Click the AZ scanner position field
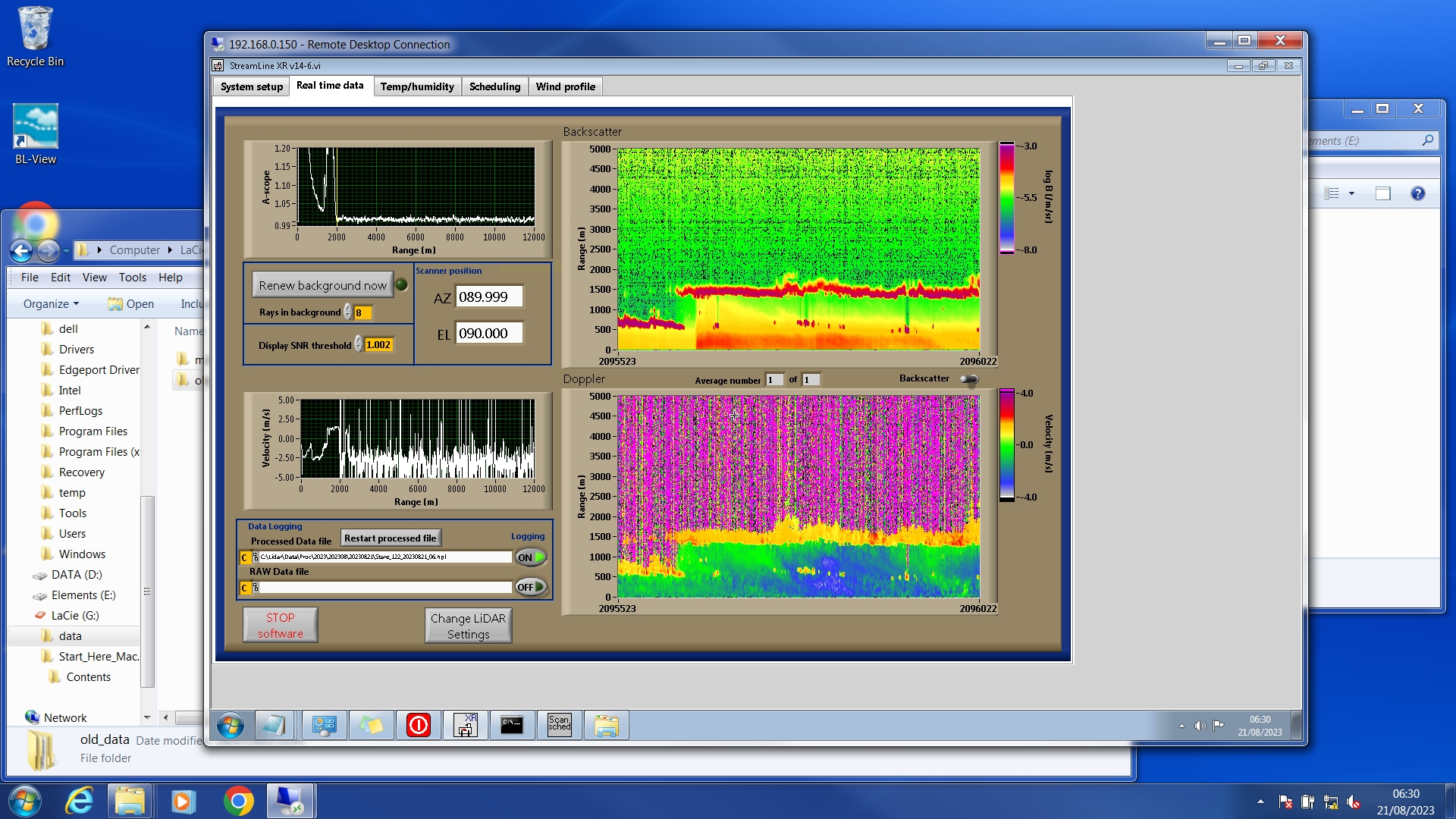The width and height of the screenshot is (1456, 819). (489, 297)
